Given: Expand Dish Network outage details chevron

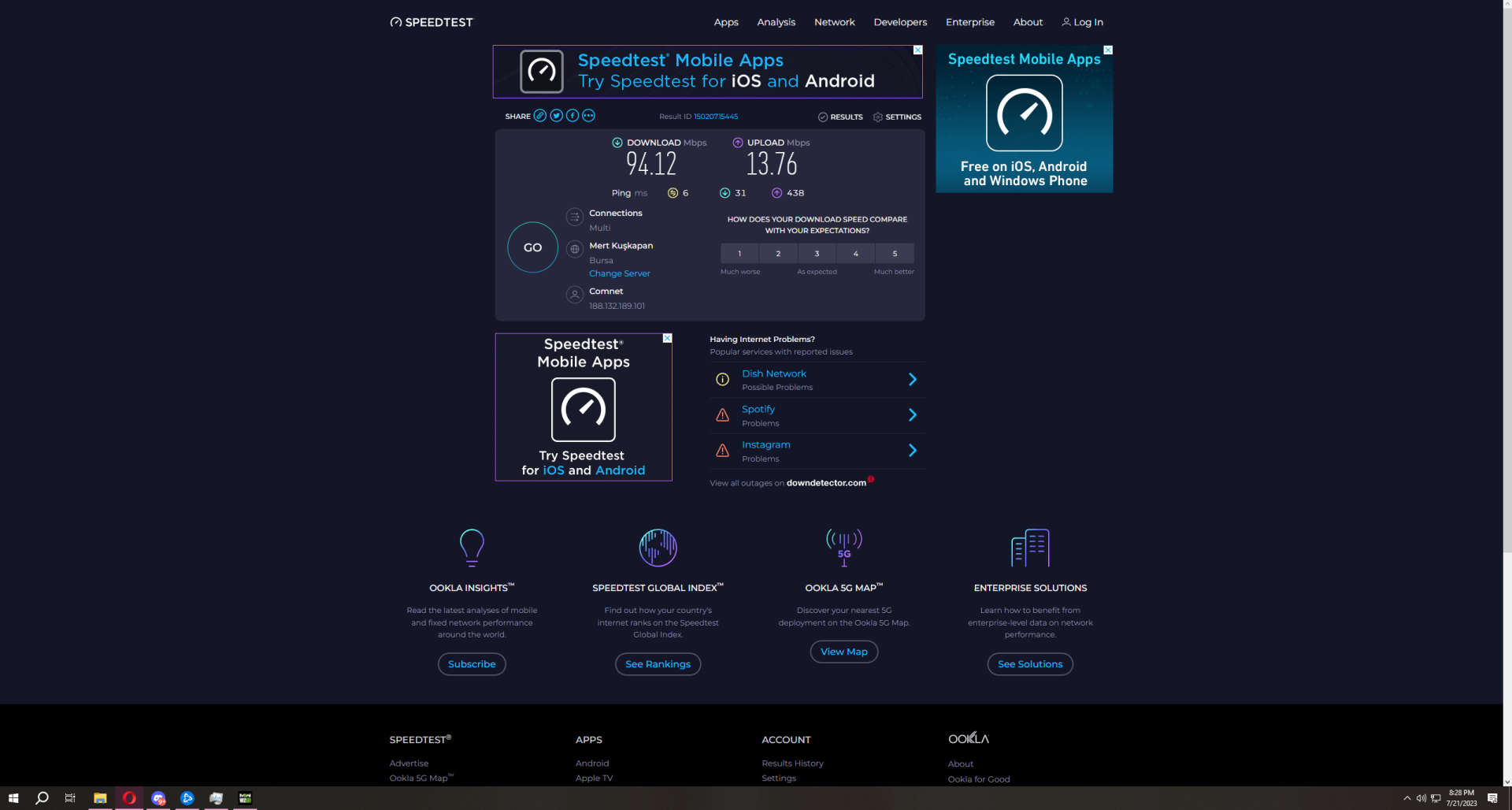Looking at the screenshot, I should point(913,380).
